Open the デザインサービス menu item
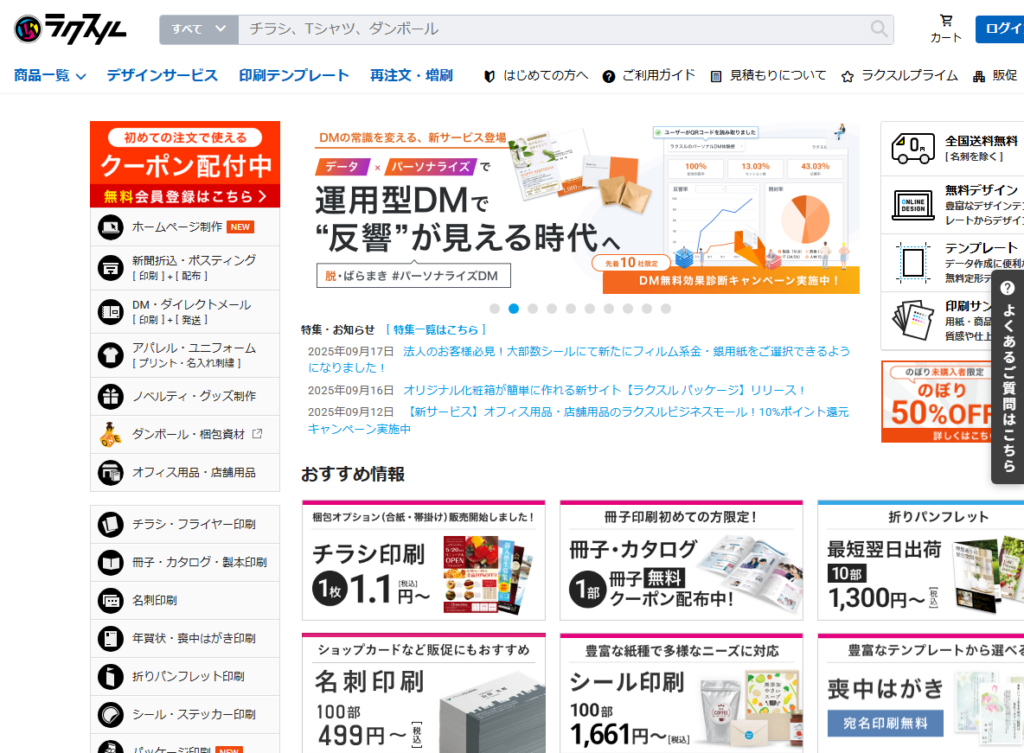Viewport: 1024px width, 753px height. click(162, 75)
